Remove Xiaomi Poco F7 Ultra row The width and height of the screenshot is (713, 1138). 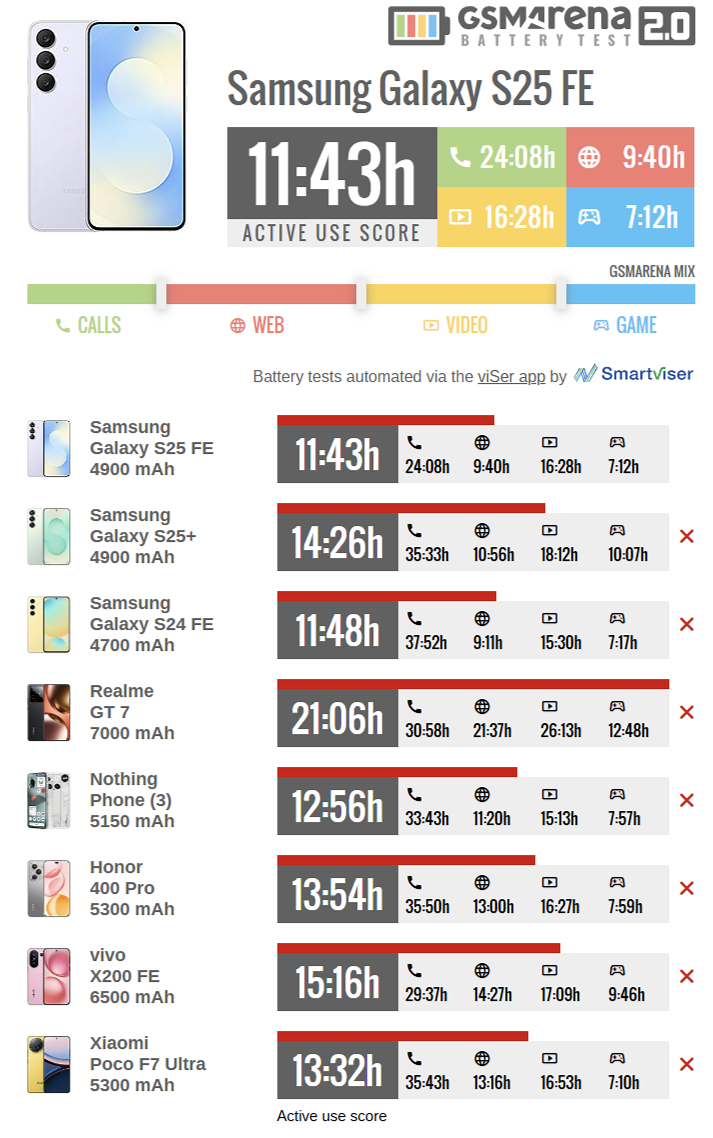point(686,1065)
